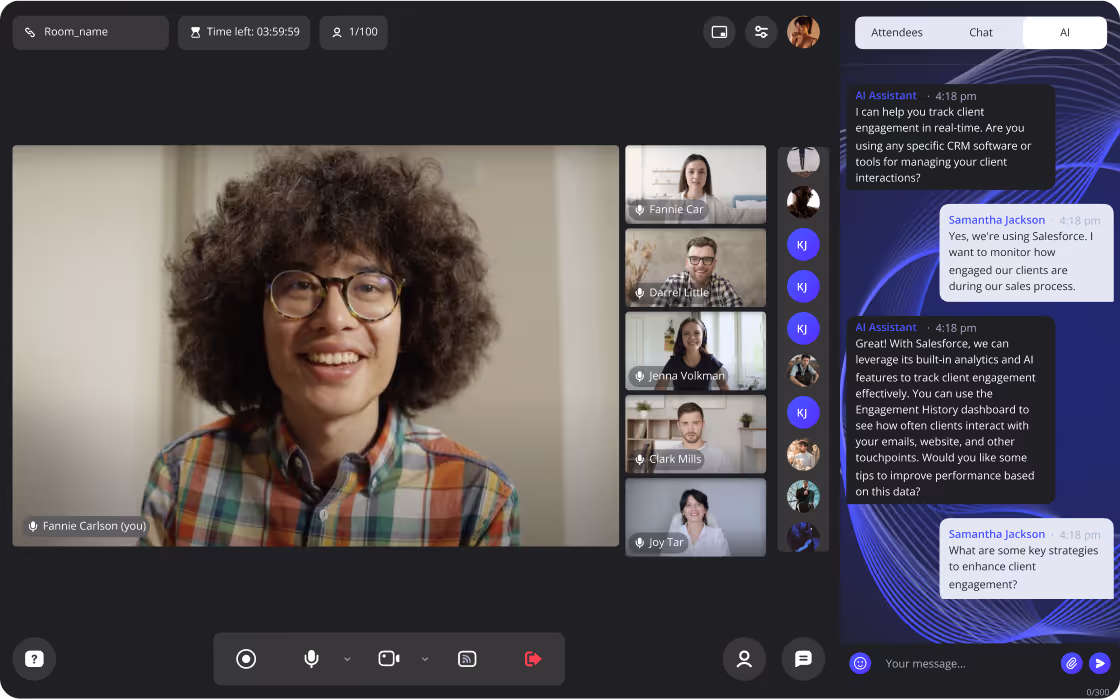Click mic icon beside Fannie Car
Image resolution: width=1120 pixels, height=699 pixels.
640,209
